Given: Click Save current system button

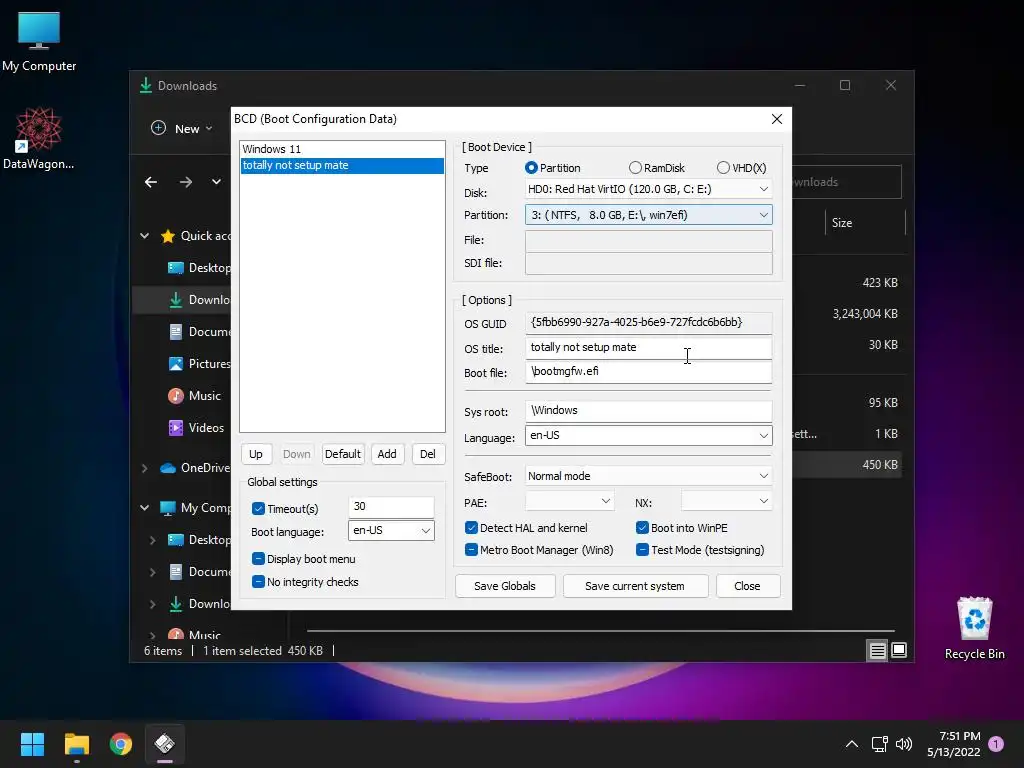Looking at the screenshot, I should [635, 586].
